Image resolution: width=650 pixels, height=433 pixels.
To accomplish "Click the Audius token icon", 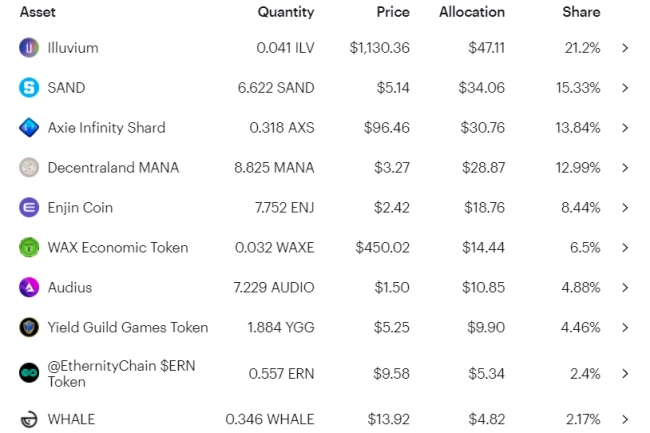I will pyautogui.click(x=29, y=288).
